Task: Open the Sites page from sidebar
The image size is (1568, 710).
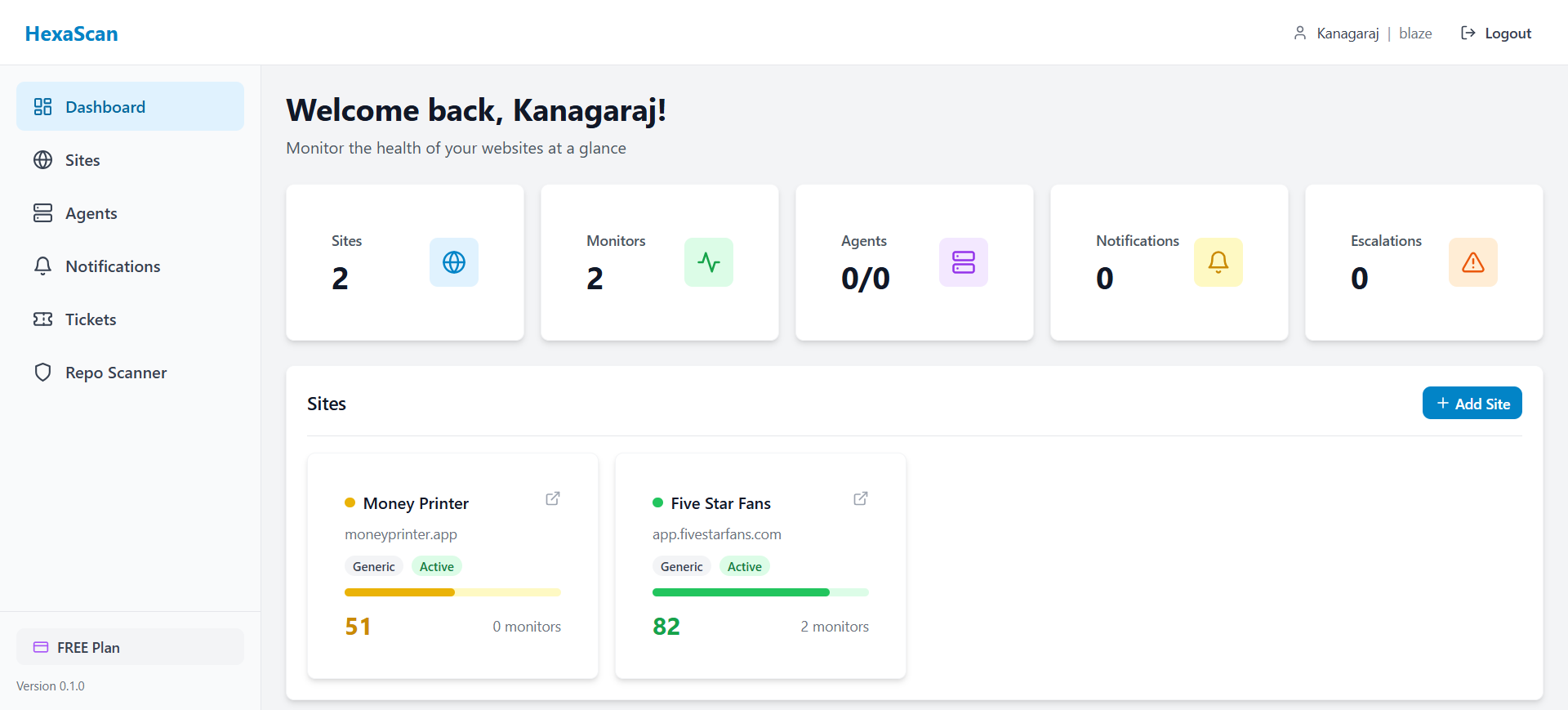Action: coord(82,160)
